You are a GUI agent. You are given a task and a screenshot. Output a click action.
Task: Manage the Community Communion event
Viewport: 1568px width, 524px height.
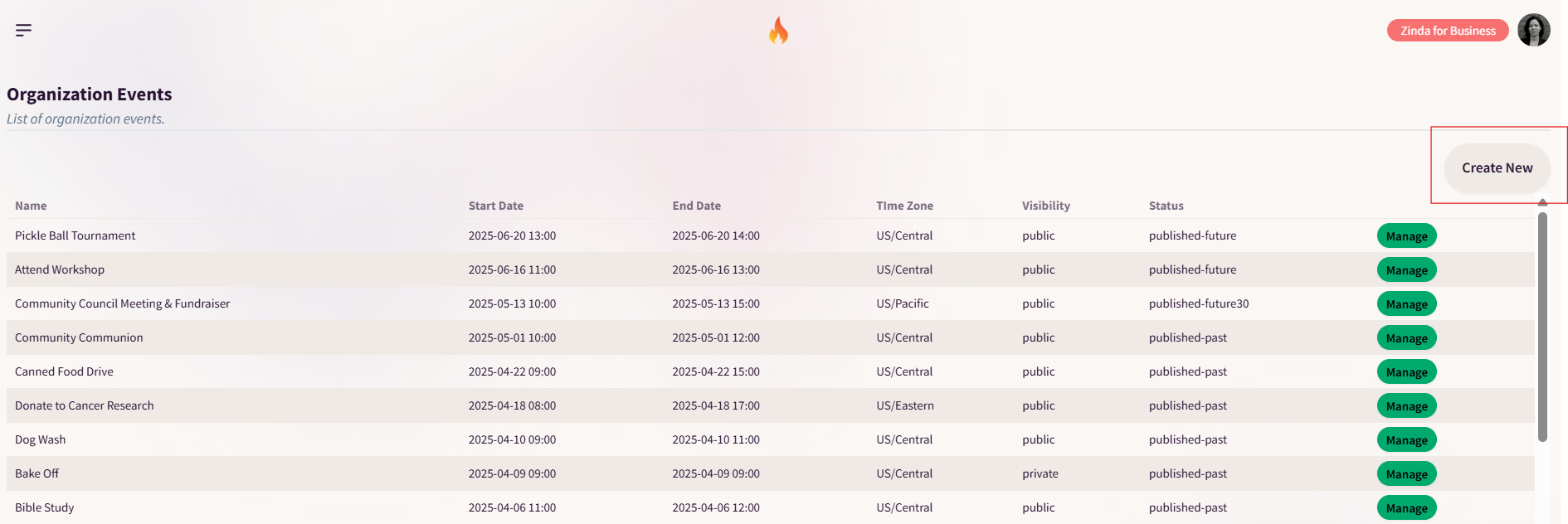[x=1406, y=338]
